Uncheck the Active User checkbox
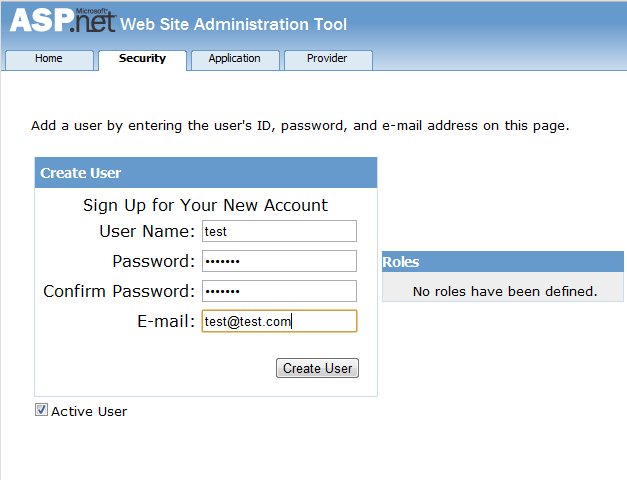Image resolution: width=627 pixels, height=480 pixels. click(x=41, y=409)
